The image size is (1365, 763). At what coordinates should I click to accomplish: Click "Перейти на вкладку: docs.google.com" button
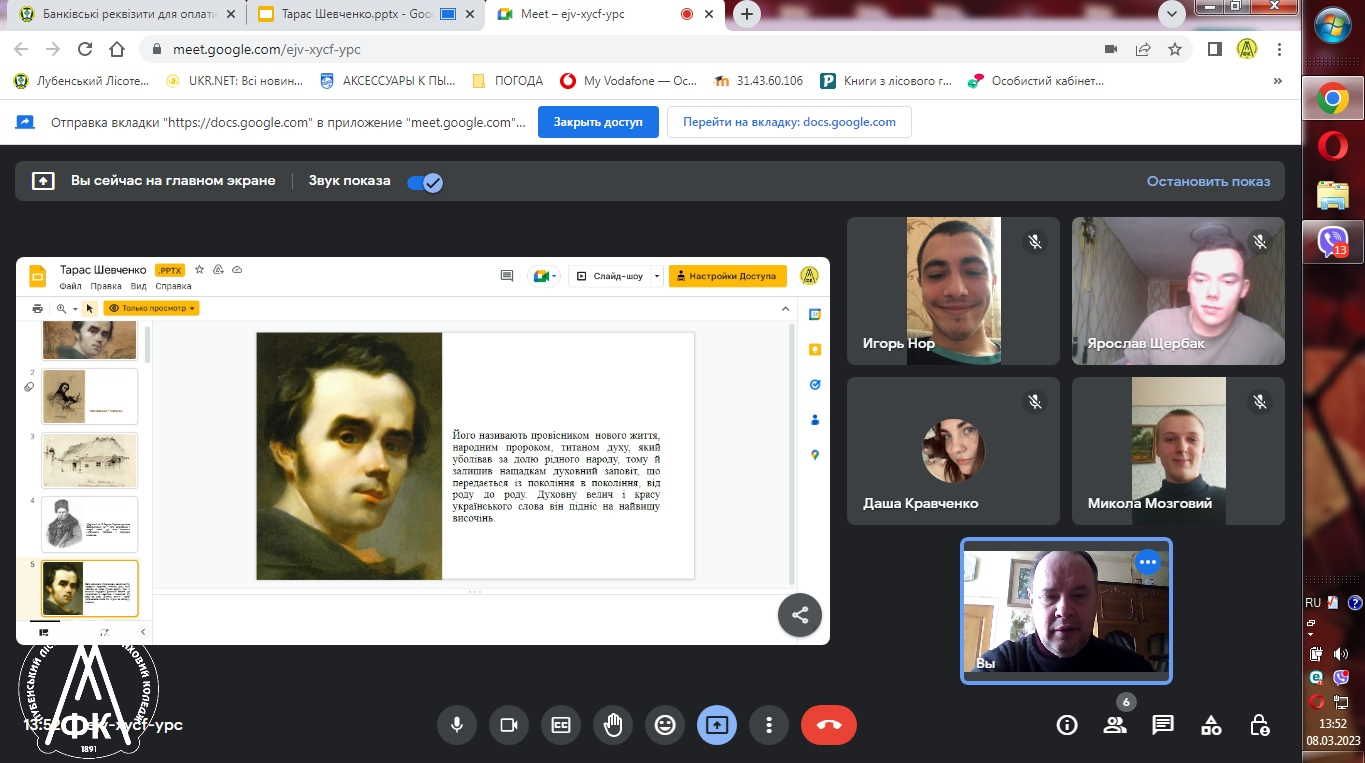[x=789, y=122]
